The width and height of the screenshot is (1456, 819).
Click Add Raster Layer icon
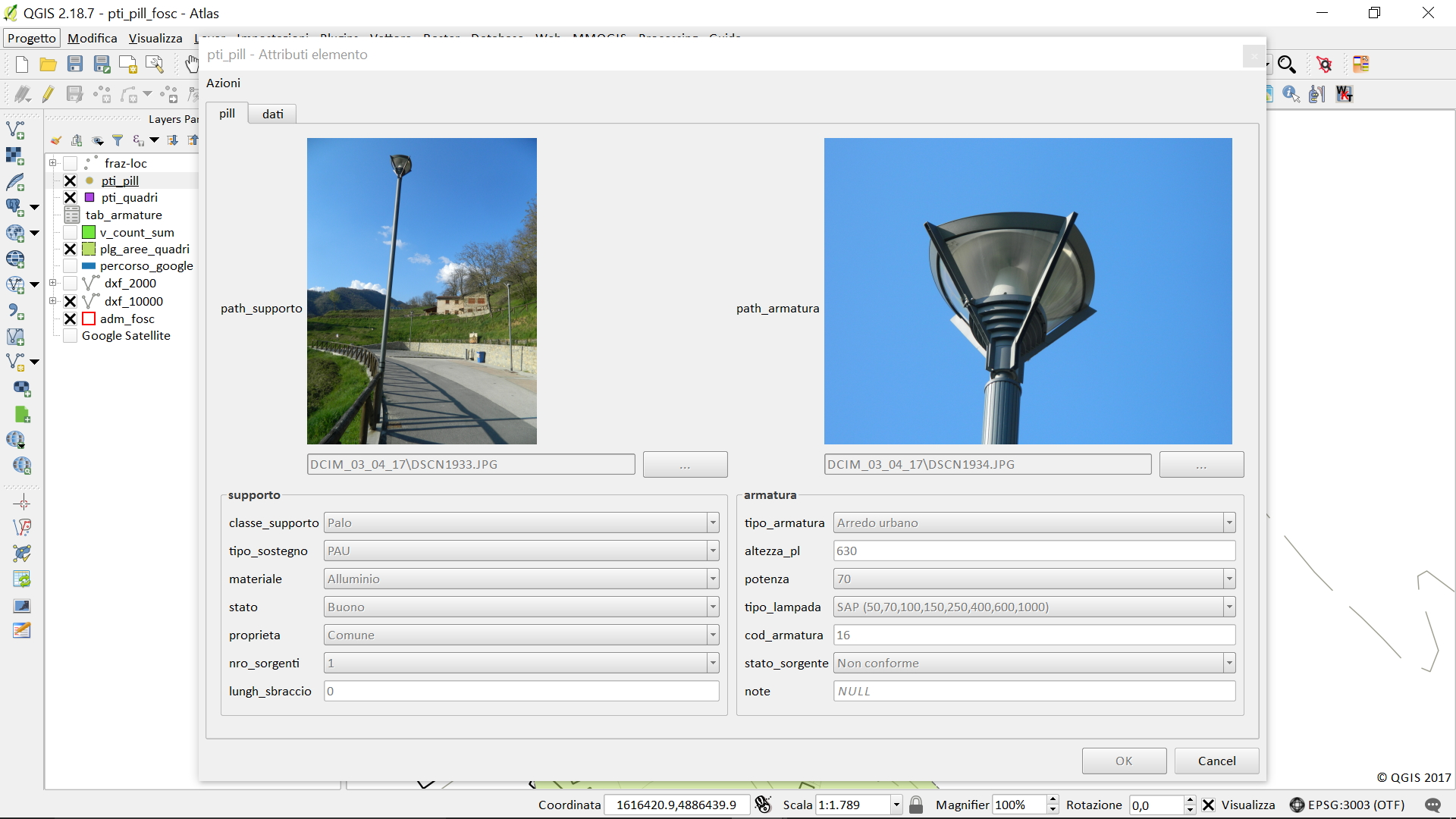click(15, 156)
